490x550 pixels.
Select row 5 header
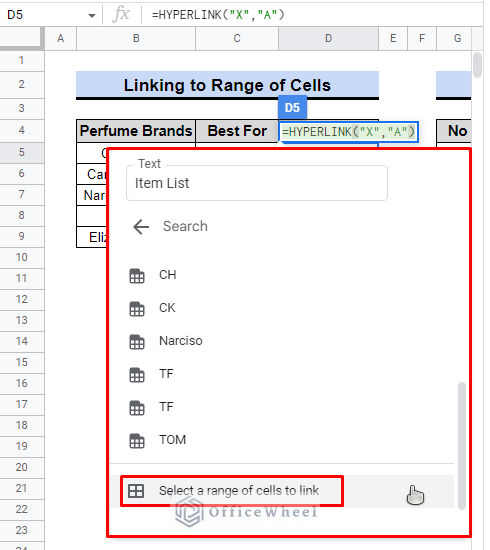tap(22, 152)
